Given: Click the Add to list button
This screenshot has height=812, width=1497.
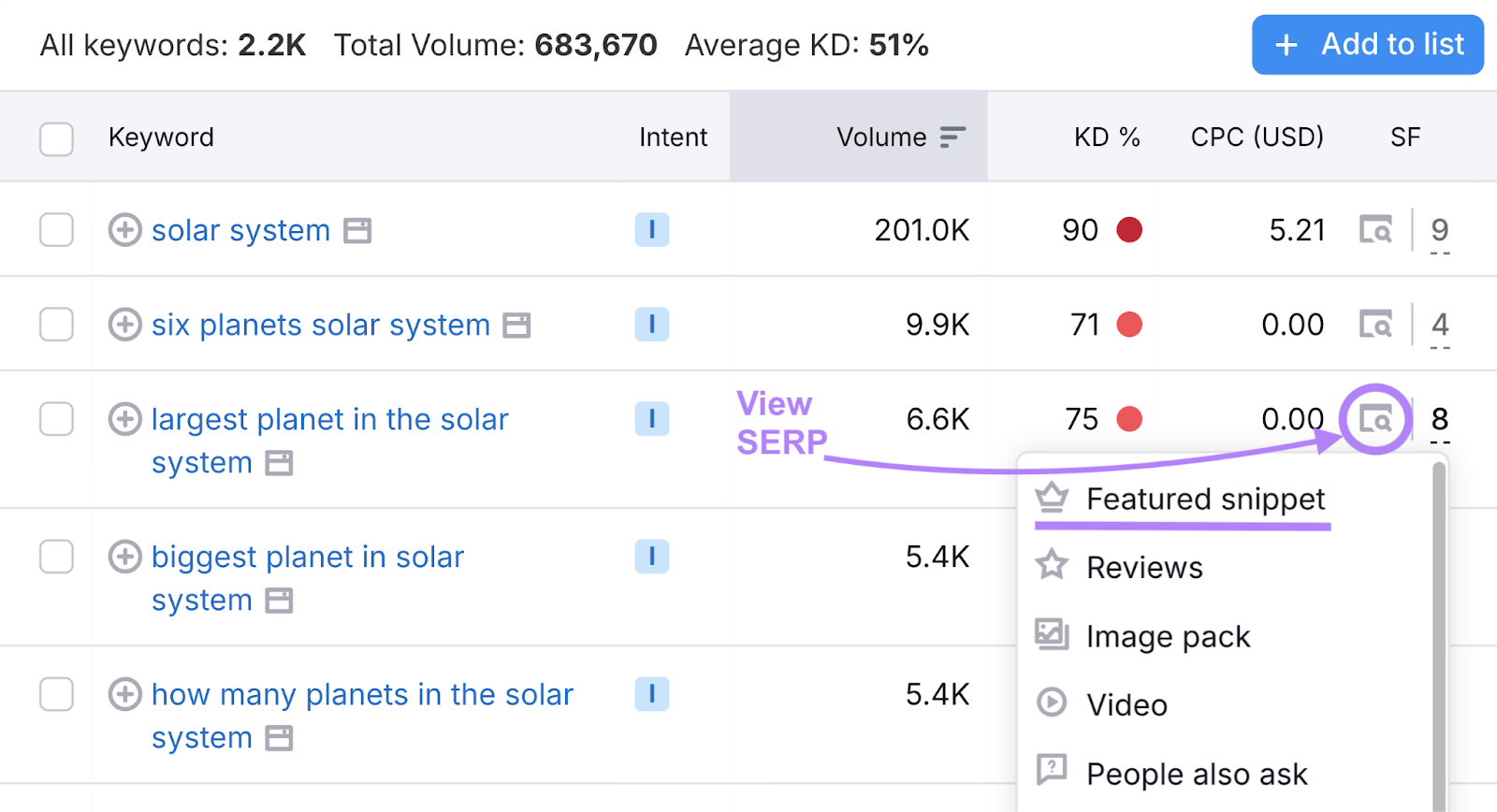Looking at the screenshot, I should [1368, 45].
